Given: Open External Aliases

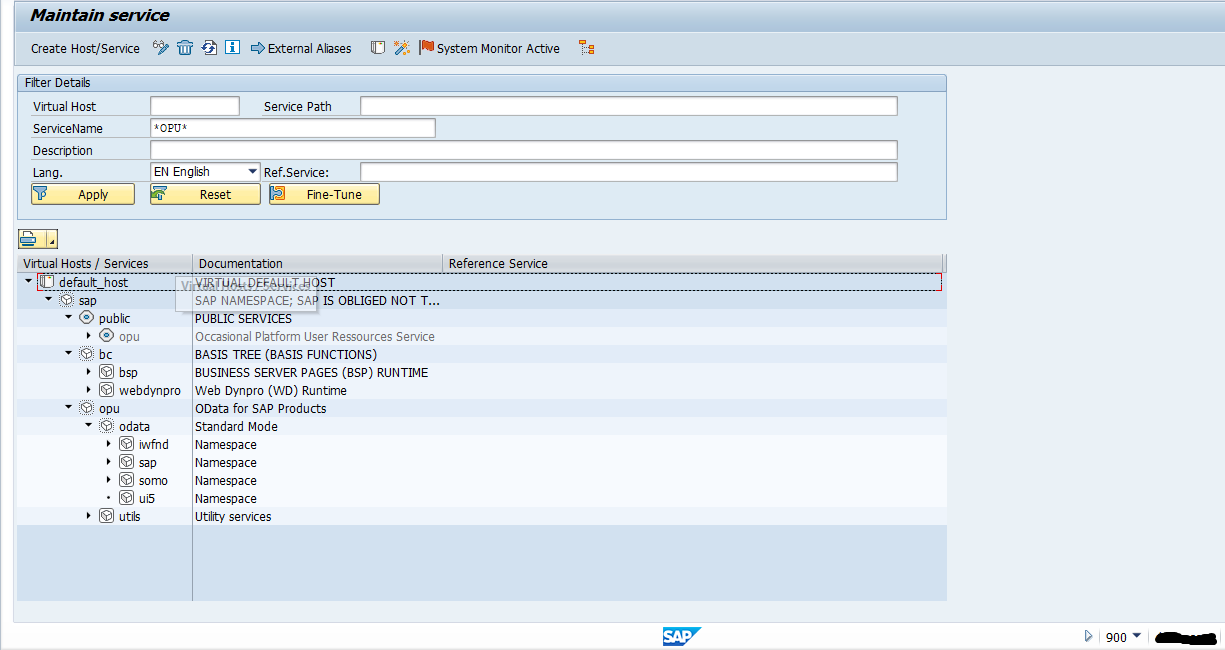Looking at the screenshot, I should click(301, 48).
